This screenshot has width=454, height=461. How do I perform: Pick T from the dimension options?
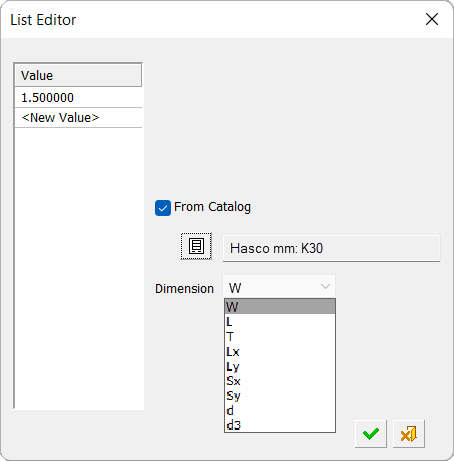[280, 337]
